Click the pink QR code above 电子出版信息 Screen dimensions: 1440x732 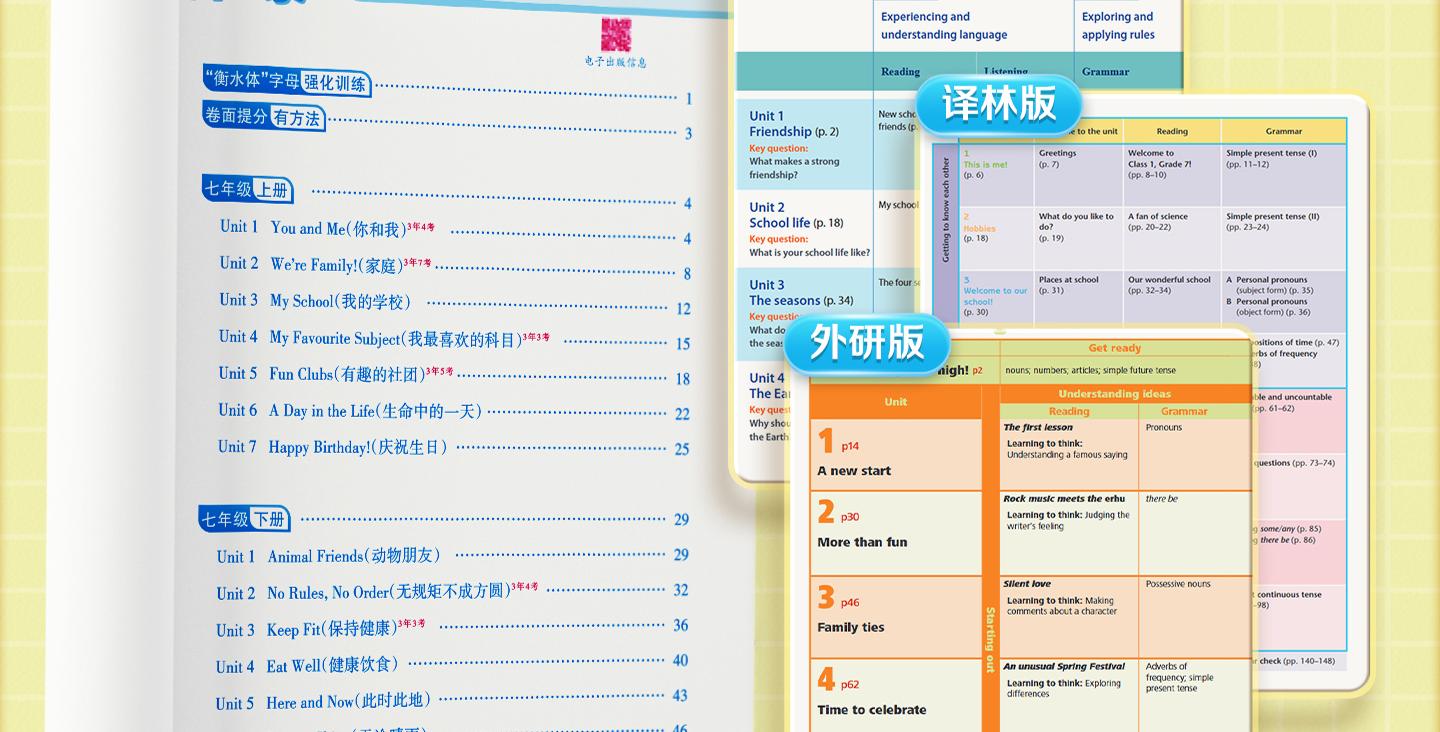(616, 35)
